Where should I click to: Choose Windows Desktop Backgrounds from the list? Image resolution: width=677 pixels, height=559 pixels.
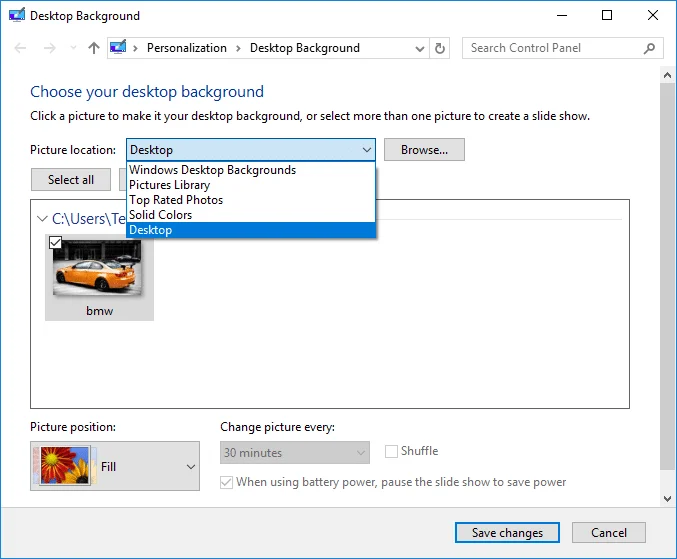tap(251, 170)
